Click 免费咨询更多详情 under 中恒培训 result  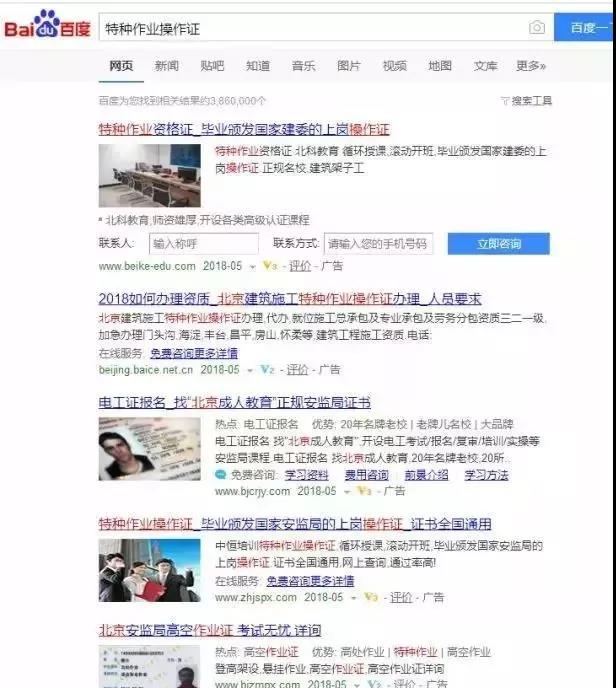310,581
